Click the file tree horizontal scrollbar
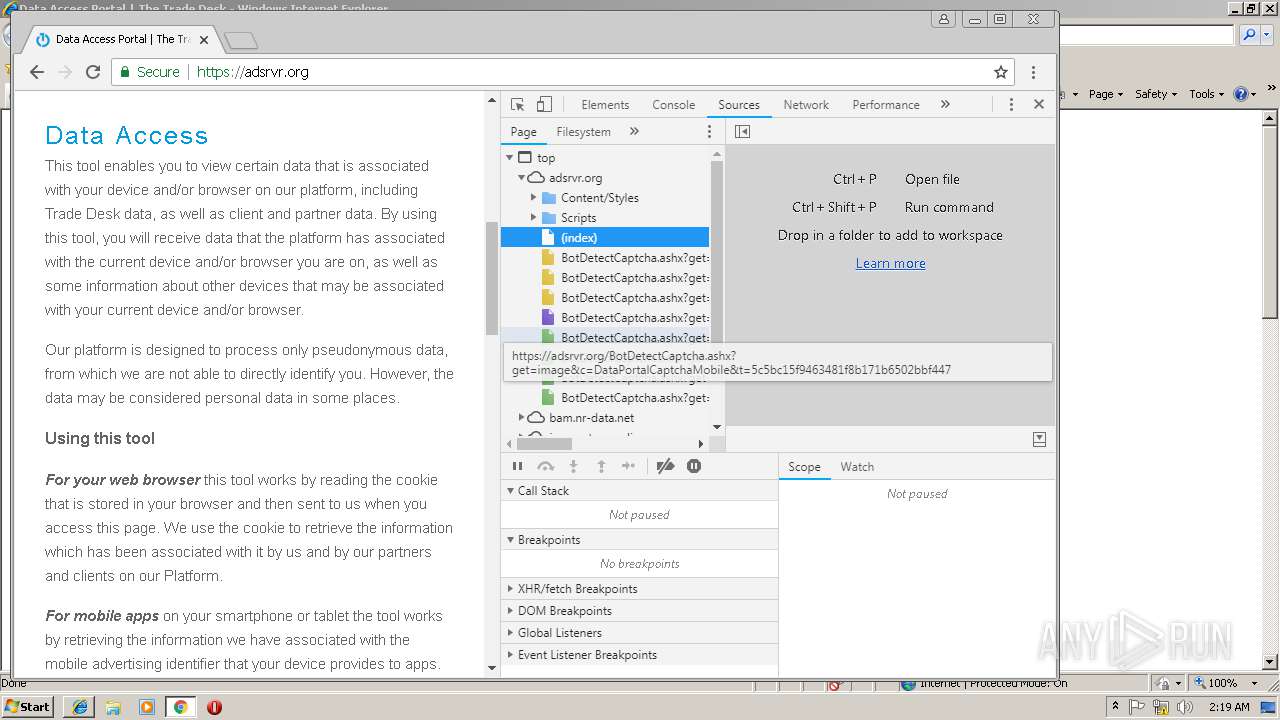Image resolution: width=1280 pixels, height=720 pixels. click(x=544, y=443)
